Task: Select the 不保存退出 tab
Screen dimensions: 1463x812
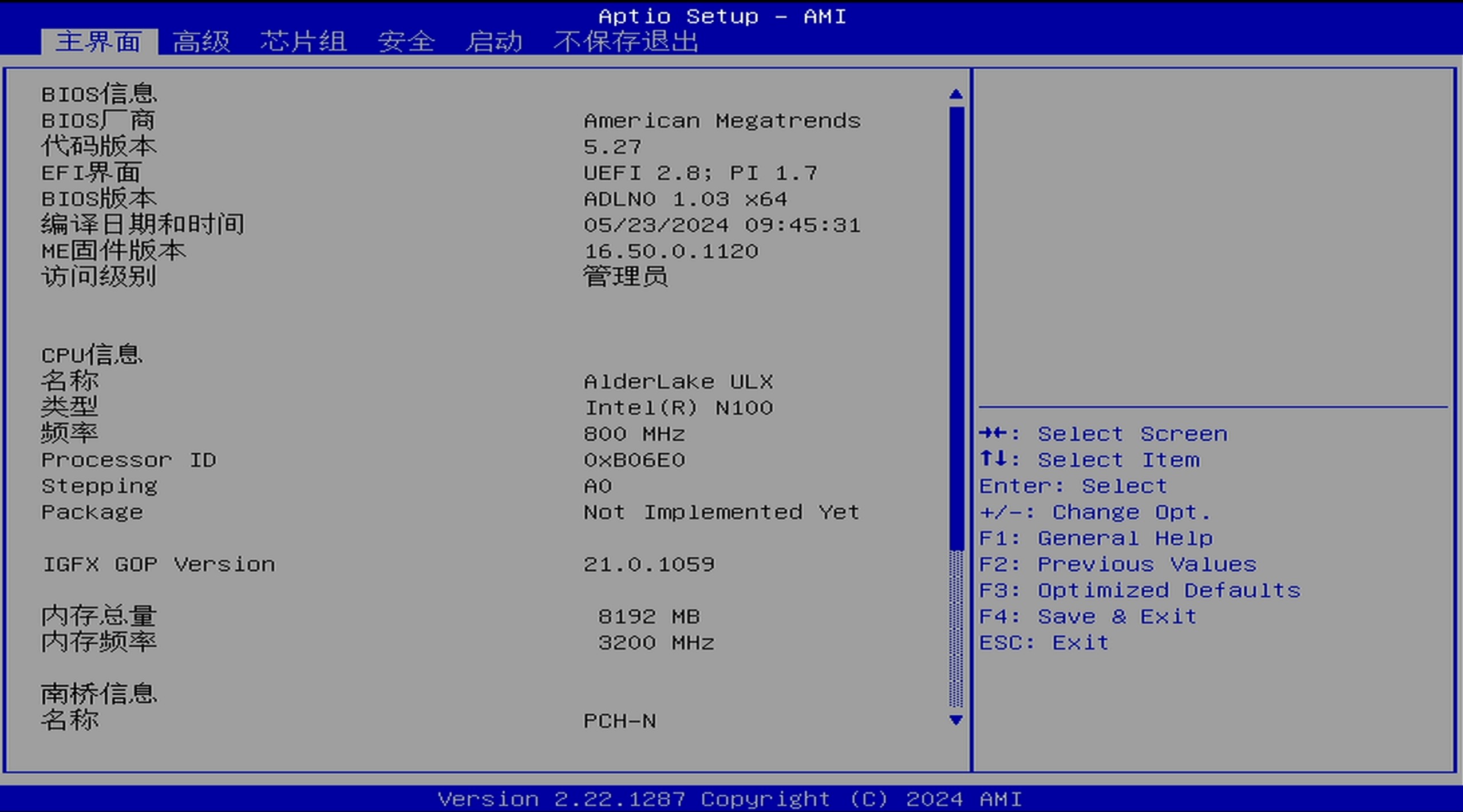Action: click(626, 42)
